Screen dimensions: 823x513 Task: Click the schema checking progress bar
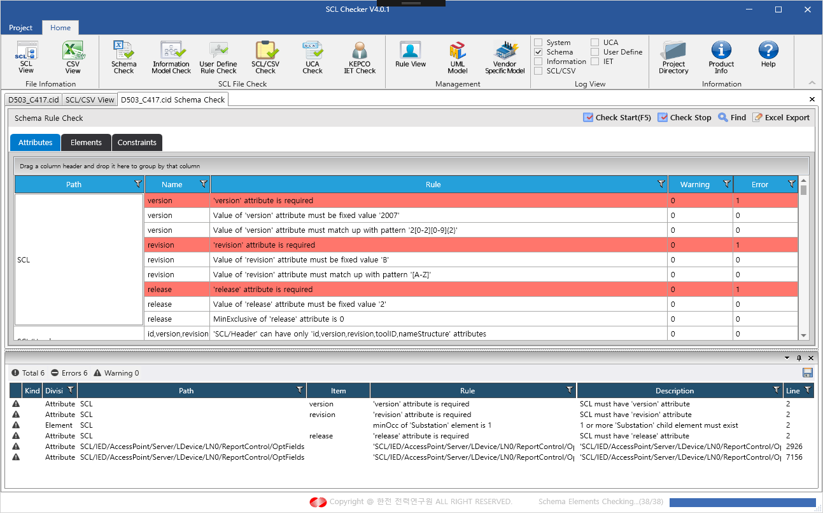[x=742, y=502]
